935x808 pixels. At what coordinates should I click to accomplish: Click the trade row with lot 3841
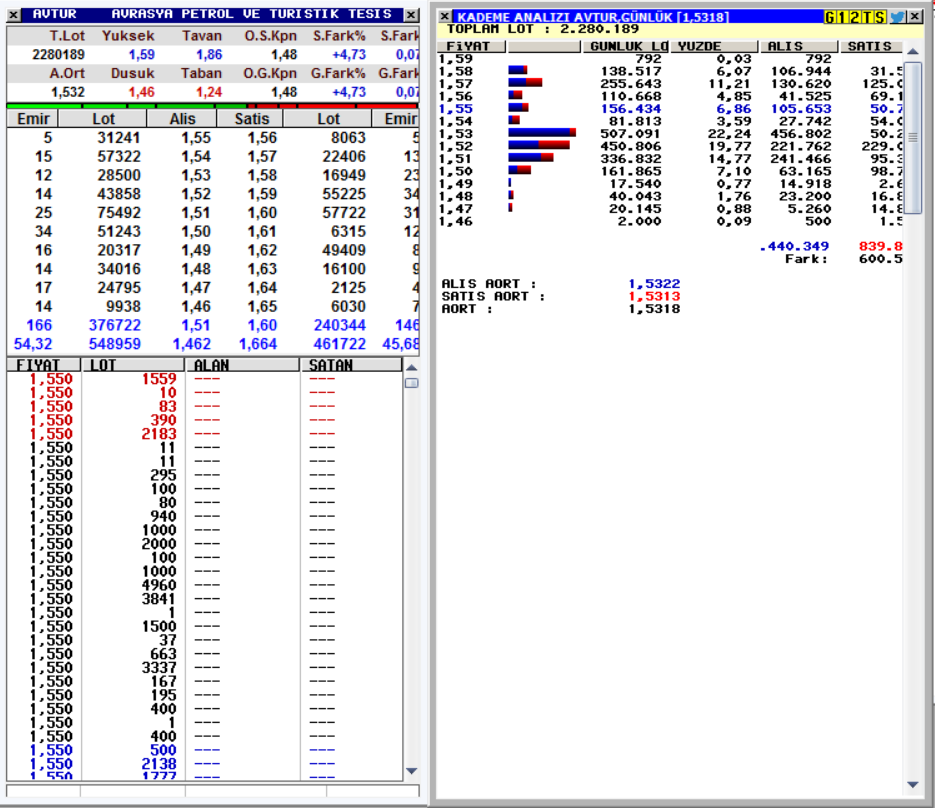(205, 599)
